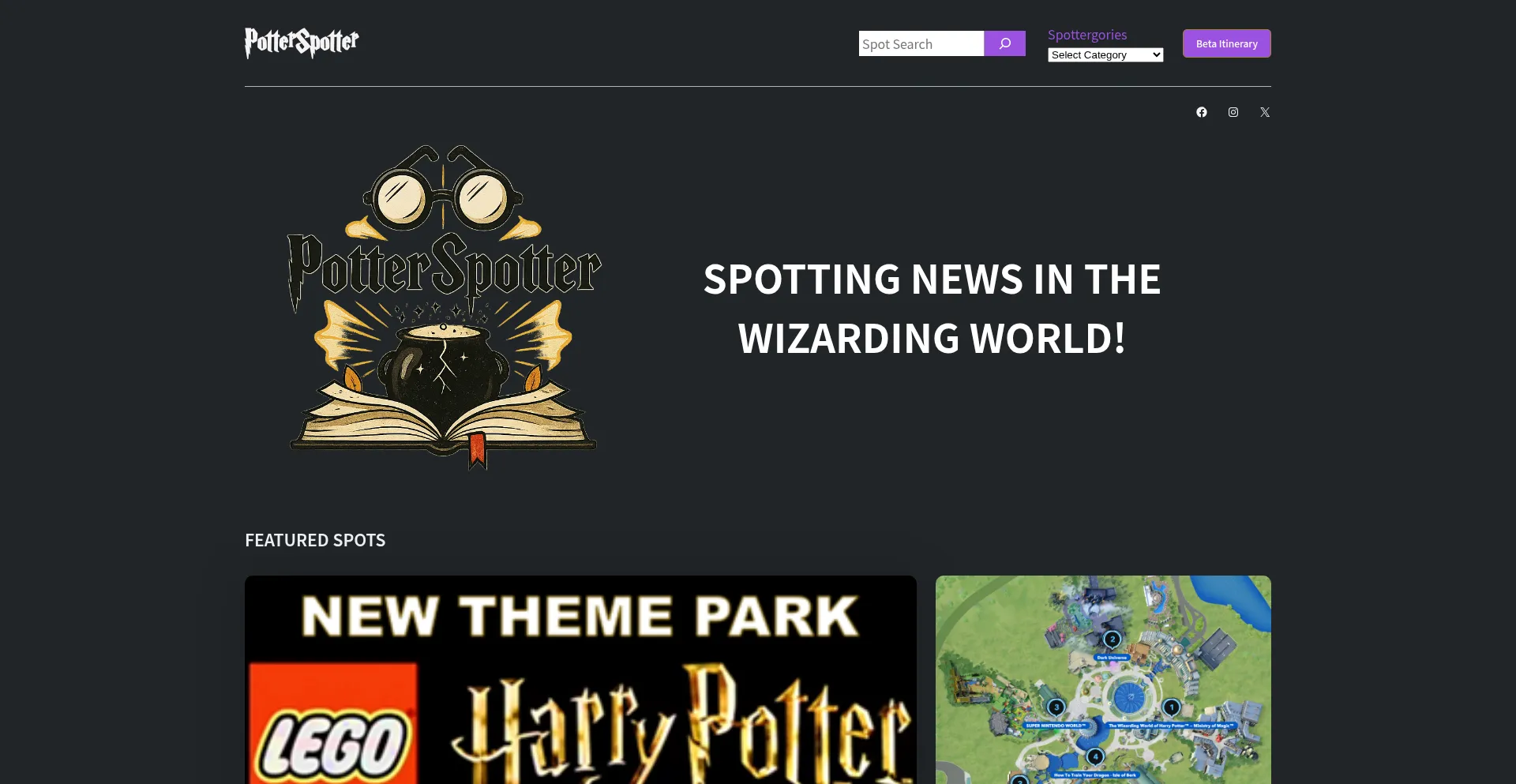Click map marker 2 for Dark Universe
This screenshot has height=784, width=1516.
pyautogui.click(x=1112, y=639)
